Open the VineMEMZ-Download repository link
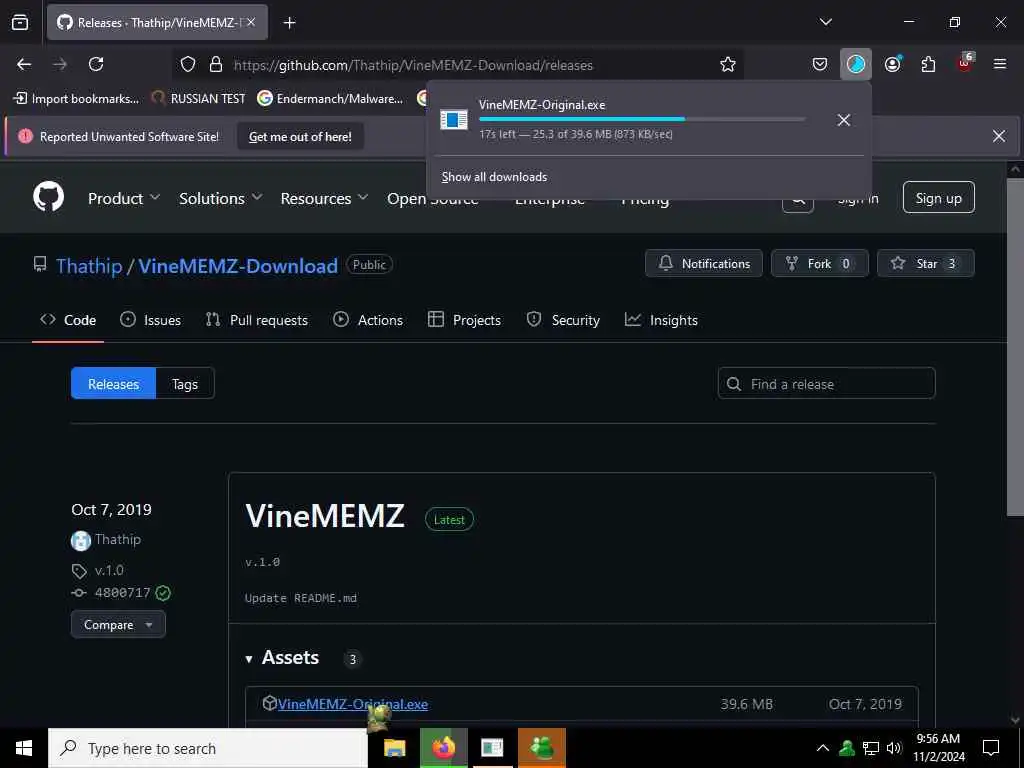This screenshot has height=768, width=1024. point(238,266)
